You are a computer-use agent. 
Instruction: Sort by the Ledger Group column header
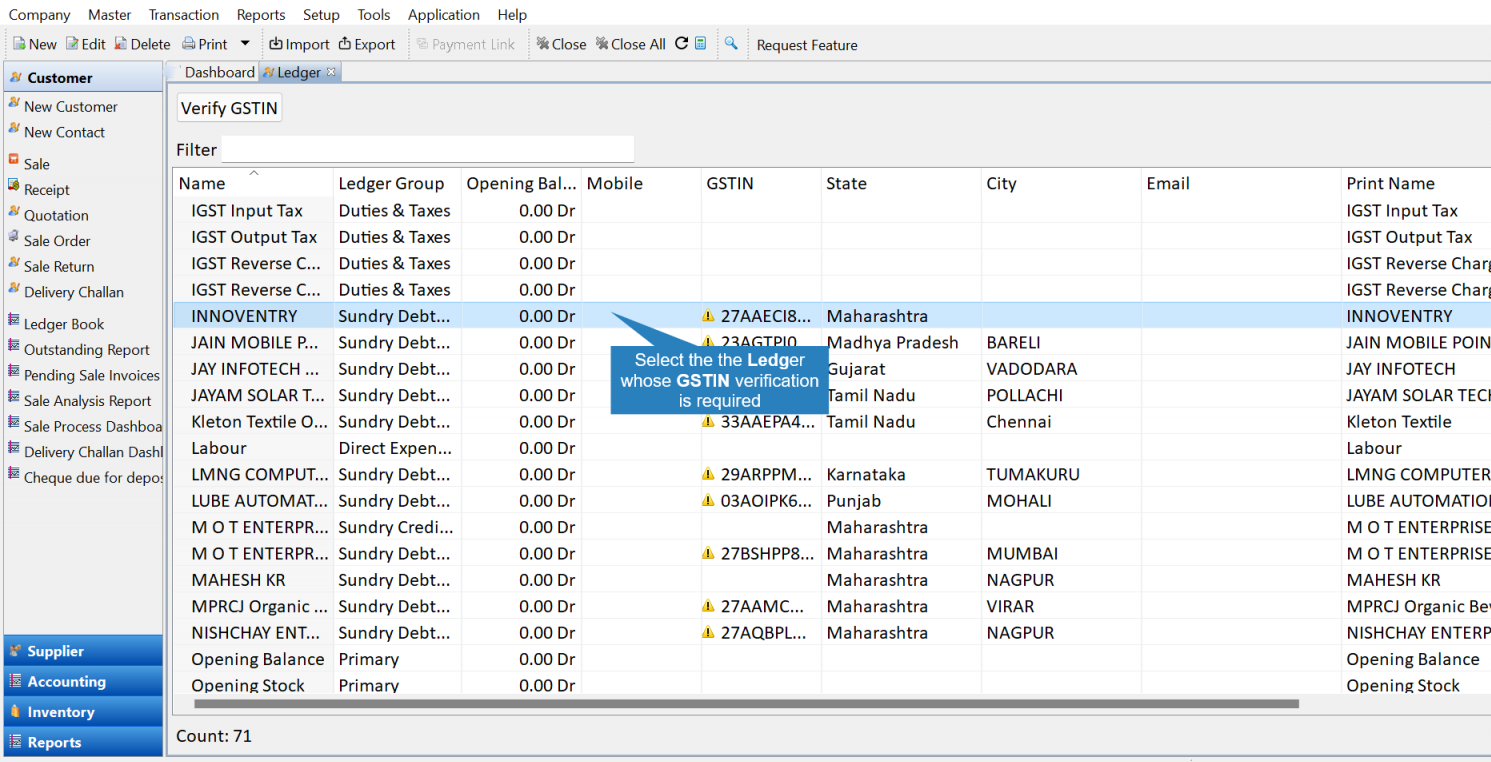click(x=397, y=183)
